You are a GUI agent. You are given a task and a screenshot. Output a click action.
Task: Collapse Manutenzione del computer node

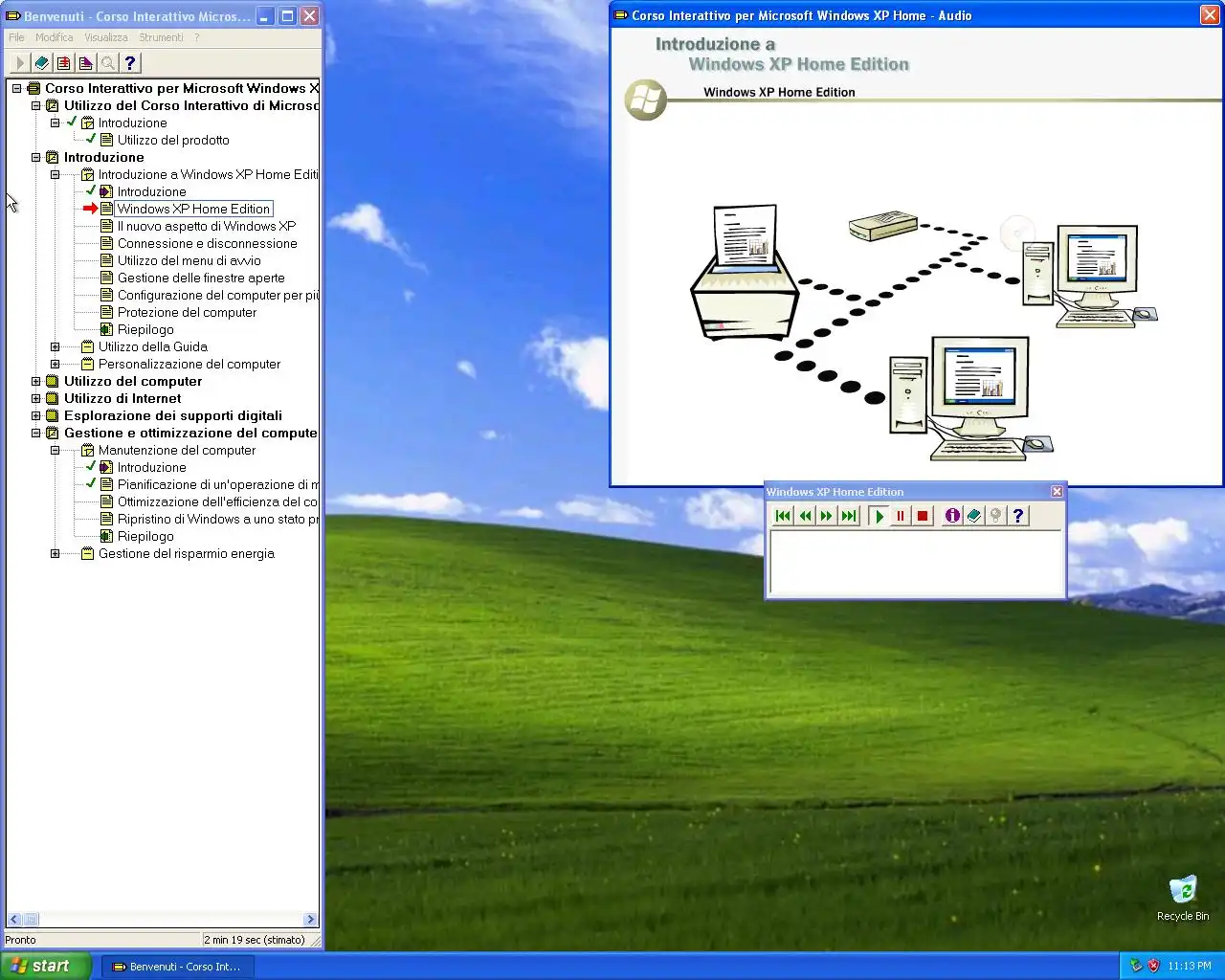point(55,450)
